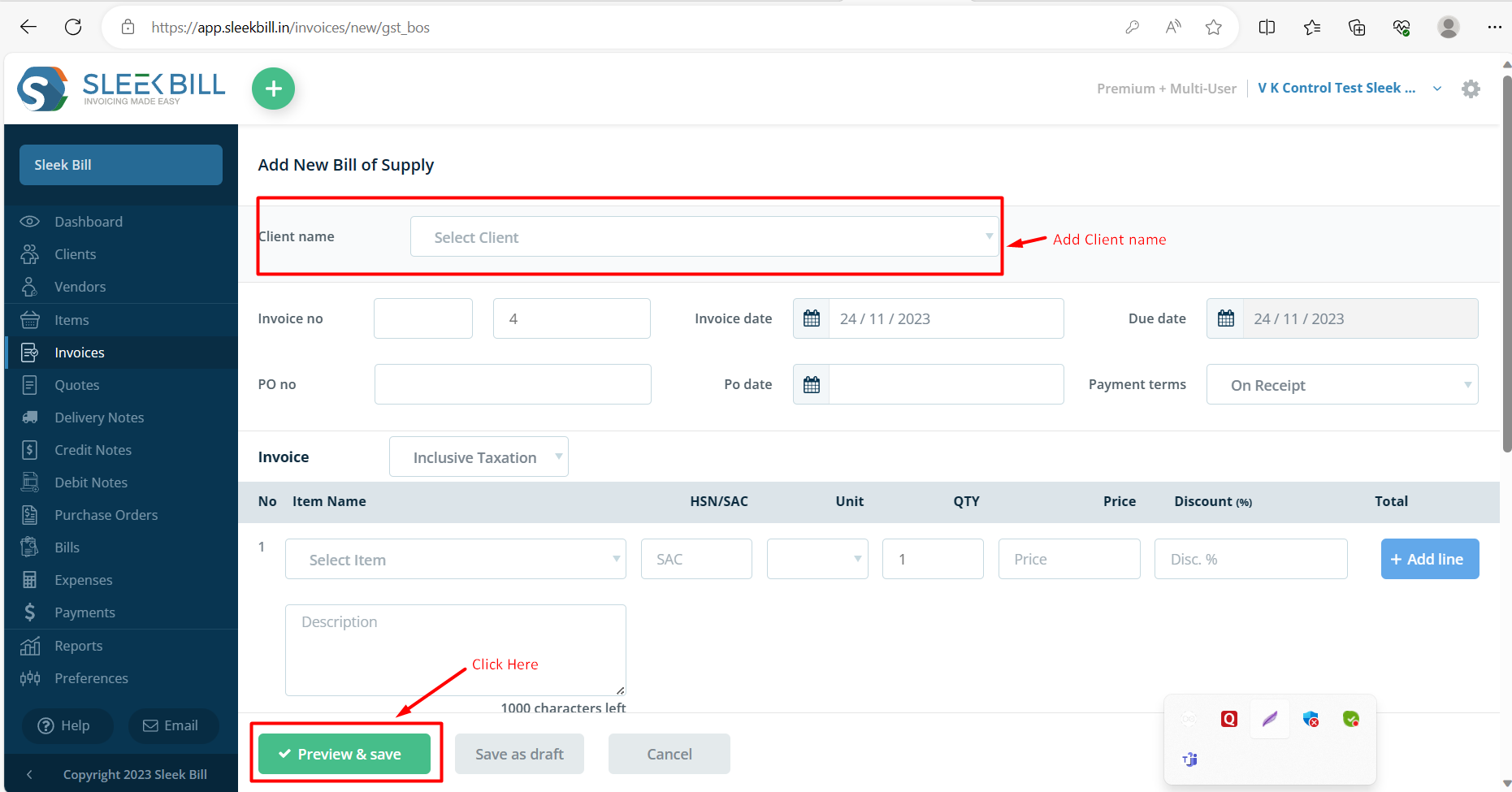The image size is (1512, 792).
Task: Refresh the browser page
Action: (x=73, y=27)
